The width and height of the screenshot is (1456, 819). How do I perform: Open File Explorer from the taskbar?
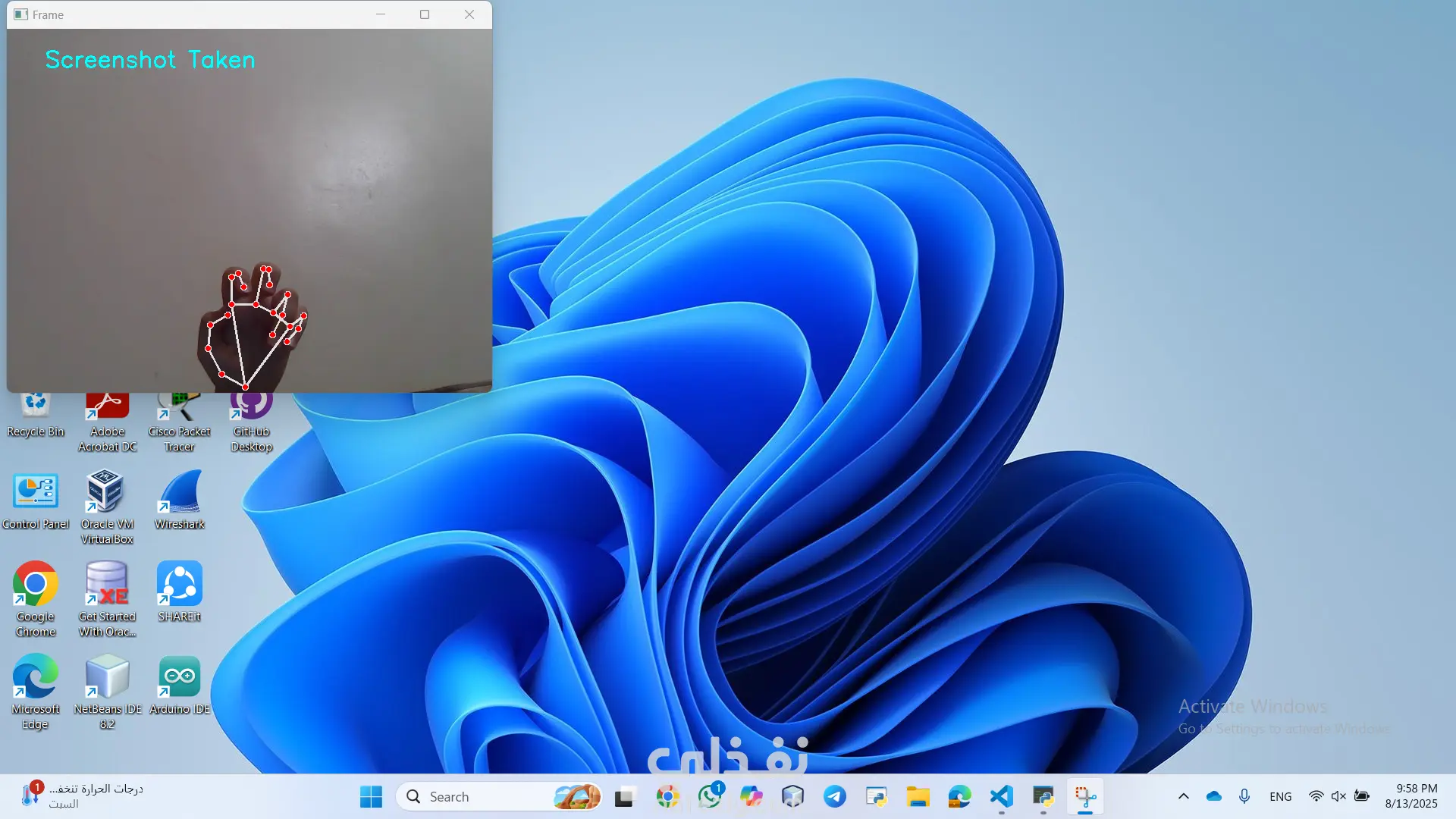[918, 797]
